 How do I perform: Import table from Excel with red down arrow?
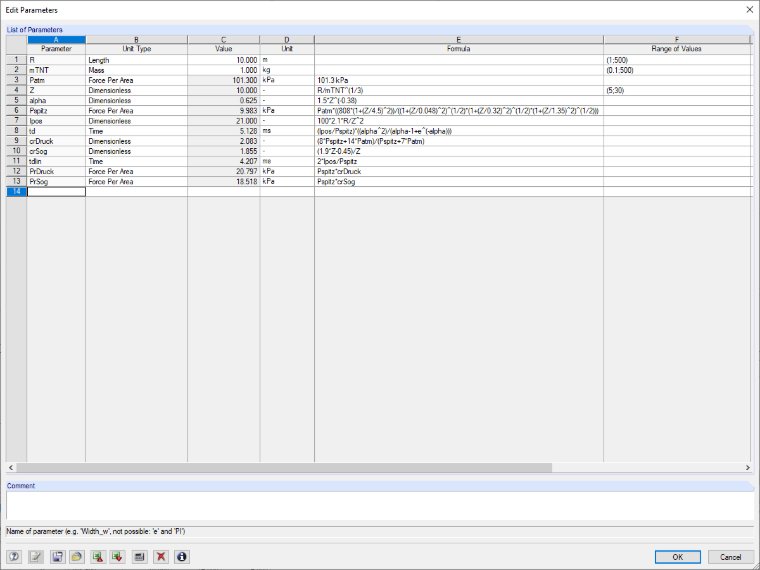click(x=117, y=557)
